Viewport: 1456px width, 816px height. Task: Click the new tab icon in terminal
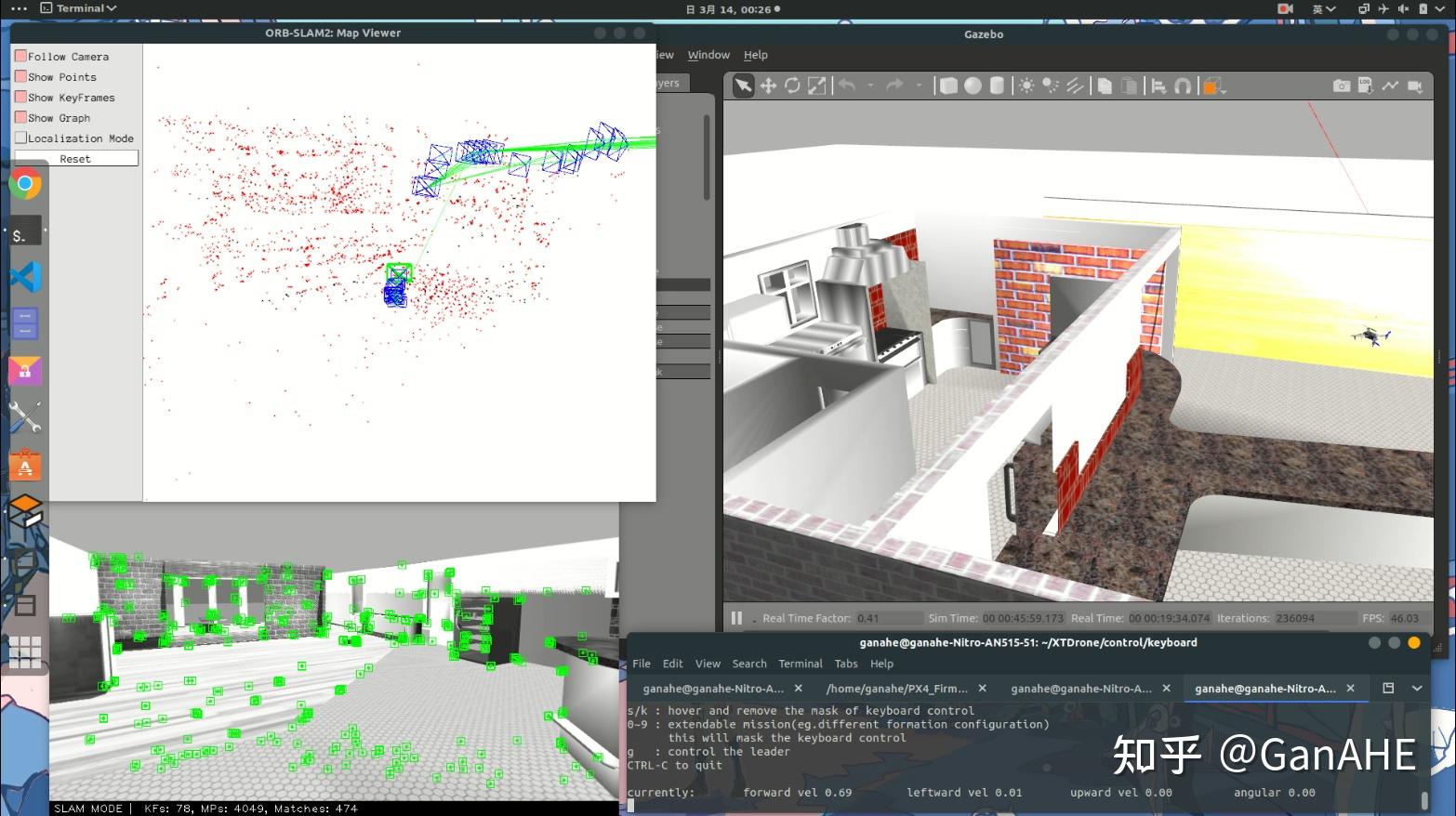(1388, 689)
